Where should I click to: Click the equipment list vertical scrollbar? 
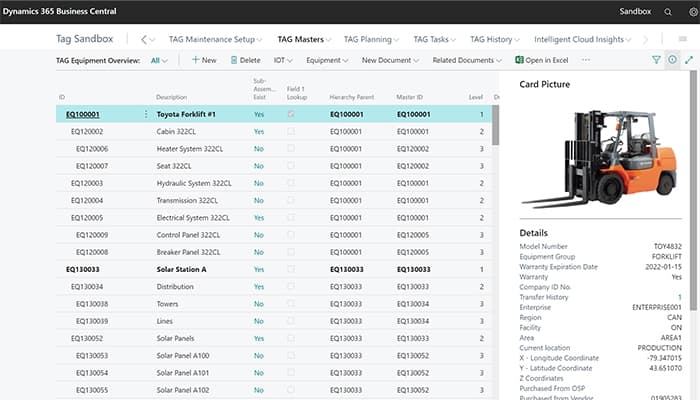(496, 125)
